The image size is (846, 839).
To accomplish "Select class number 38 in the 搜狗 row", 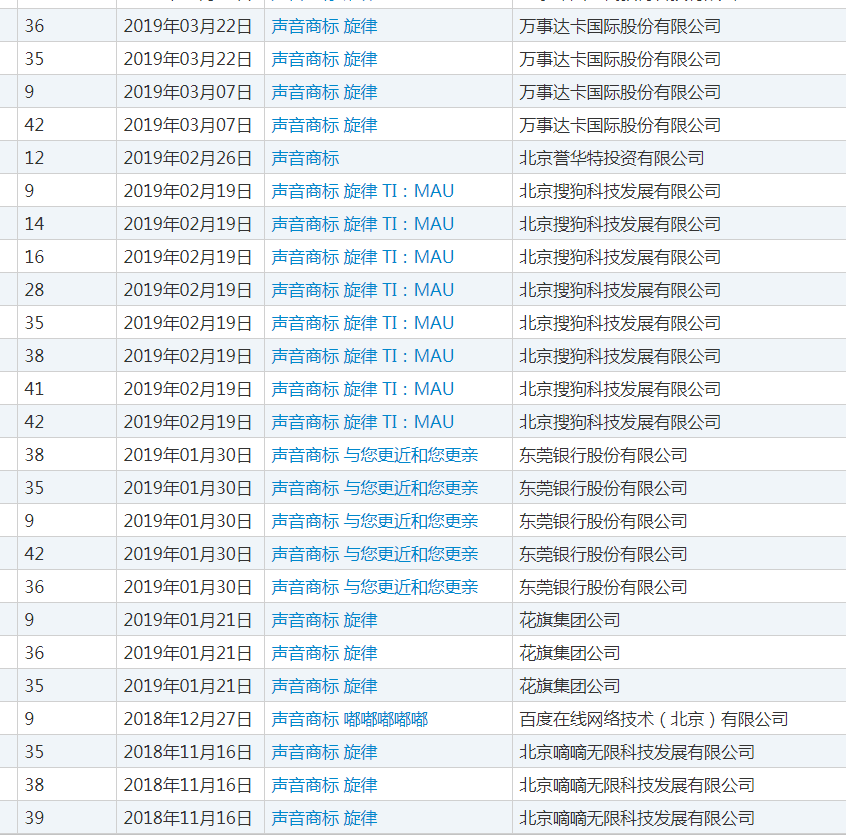I will (34, 356).
